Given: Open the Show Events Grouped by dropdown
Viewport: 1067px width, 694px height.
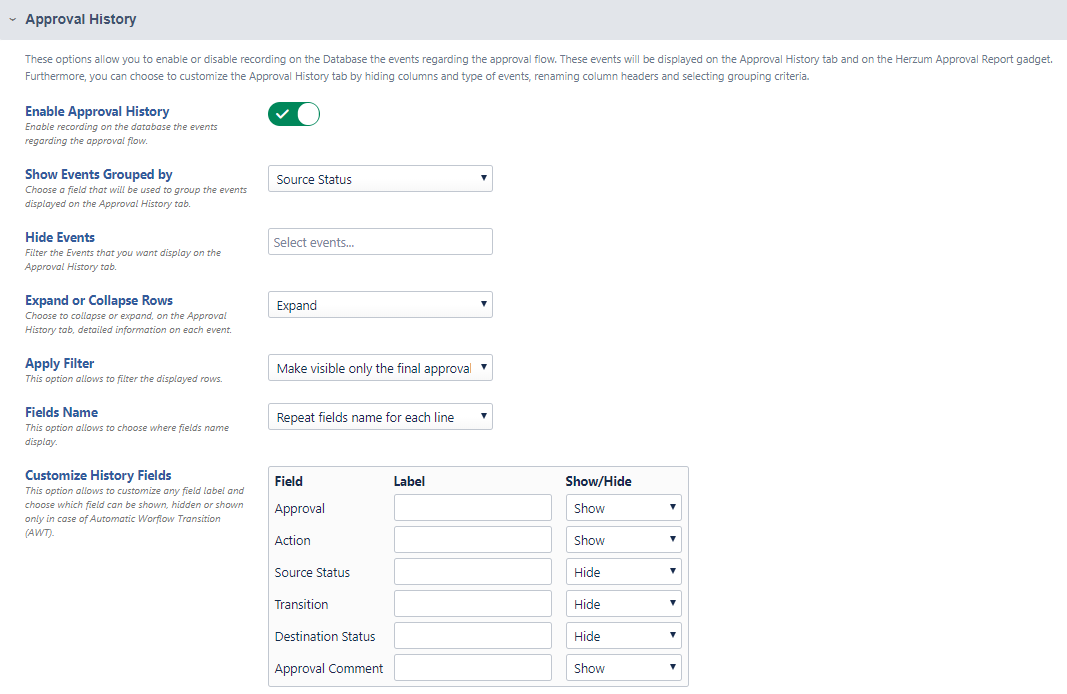Looking at the screenshot, I should pos(380,179).
